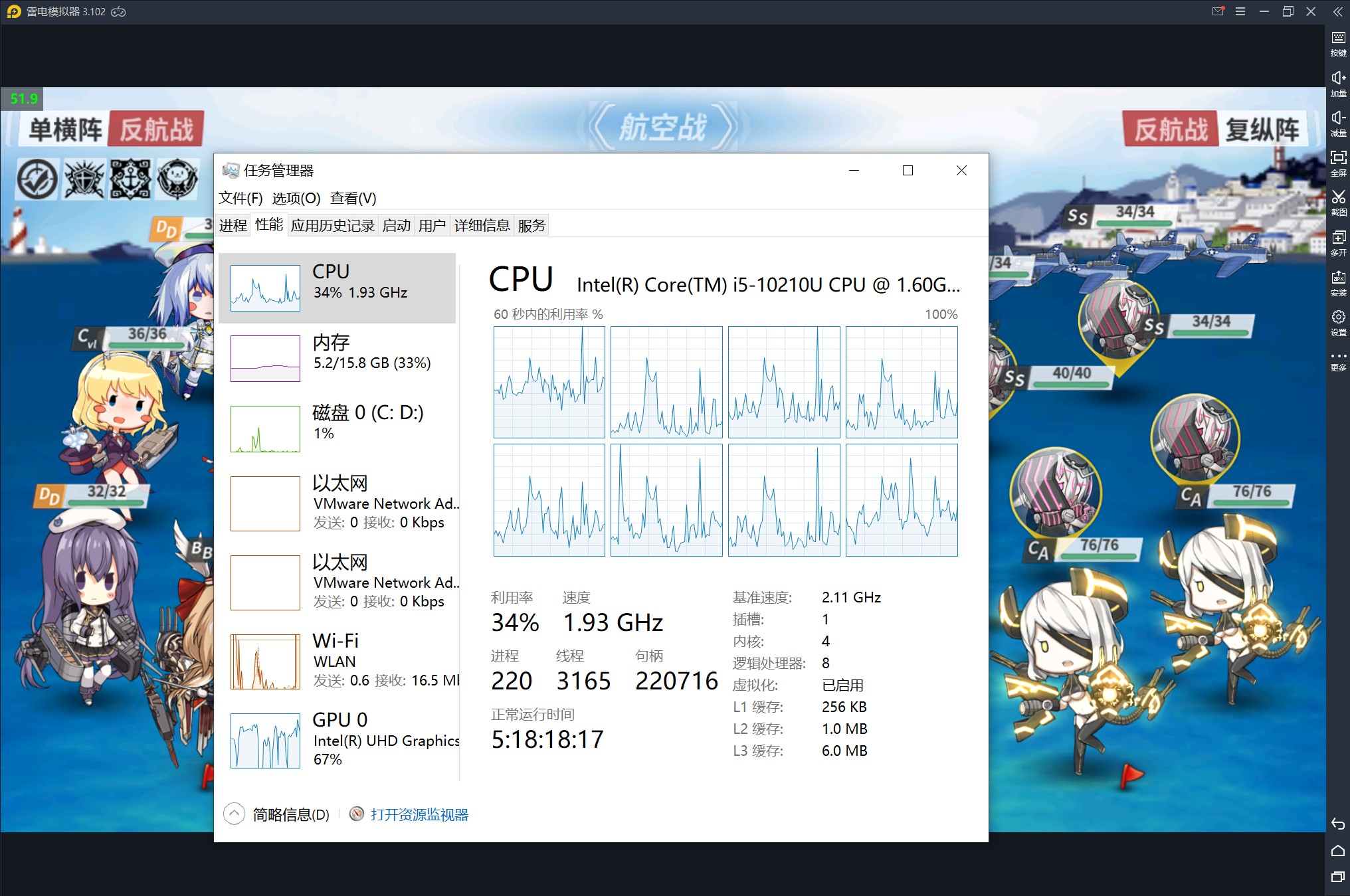Screen dimensions: 1350x896
Task: Open the 多开 multi-instance tool
Action: click(x=1338, y=243)
